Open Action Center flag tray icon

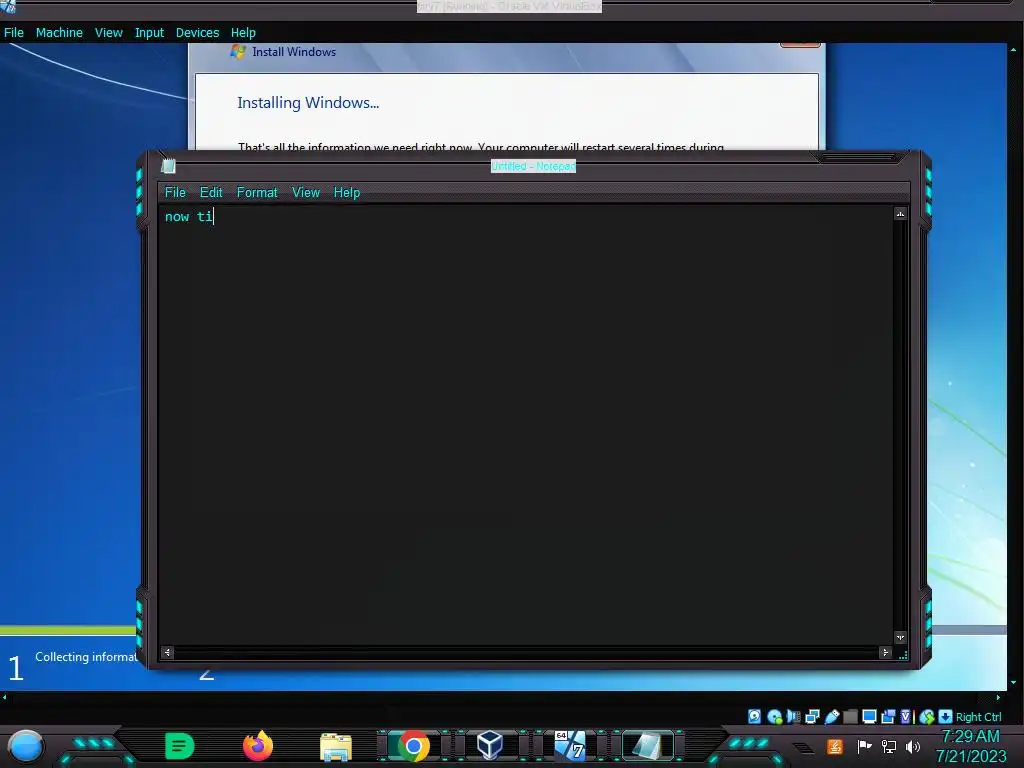point(864,746)
